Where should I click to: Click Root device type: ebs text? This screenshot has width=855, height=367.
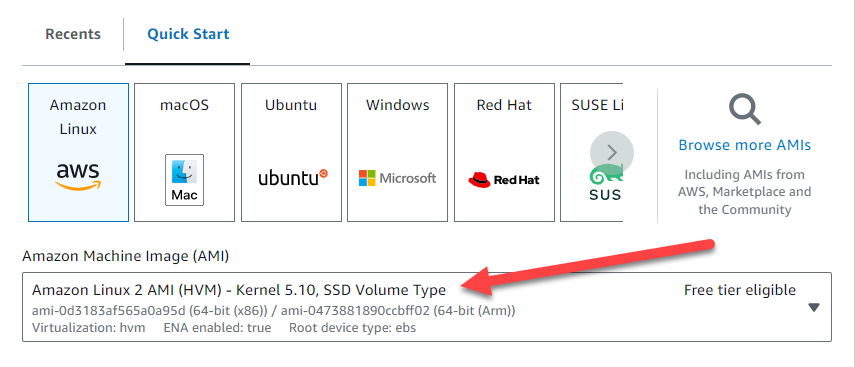click(352, 328)
